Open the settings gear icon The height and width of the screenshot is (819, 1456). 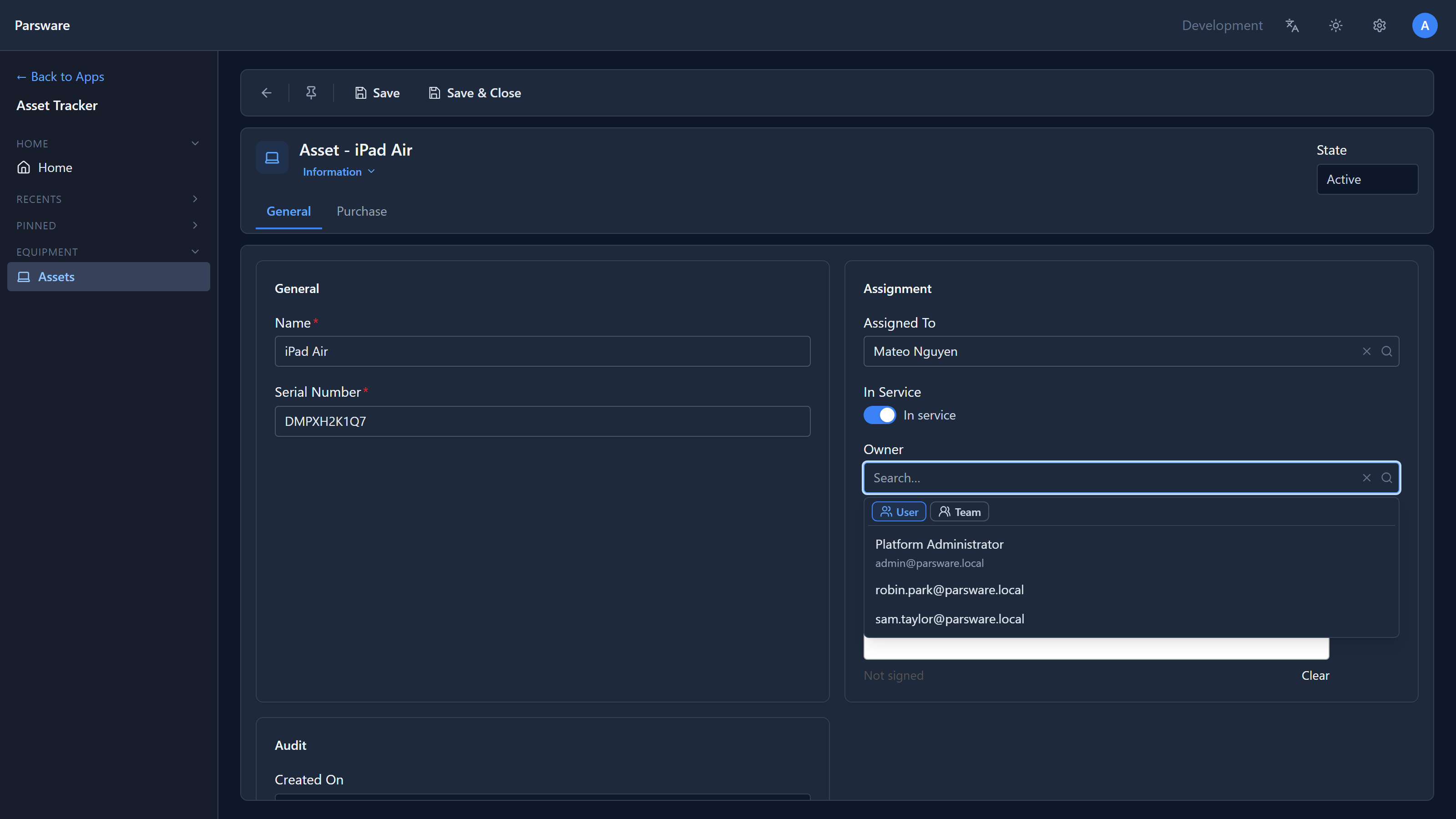(x=1380, y=25)
